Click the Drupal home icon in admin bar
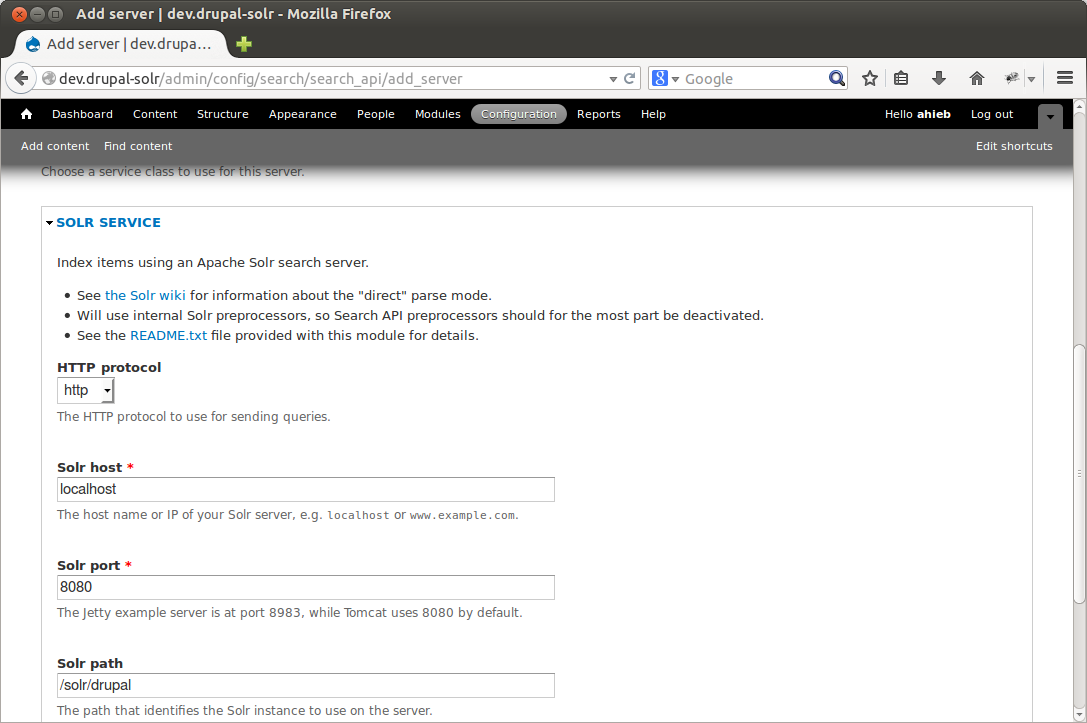This screenshot has width=1087, height=723. pyautogui.click(x=26, y=114)
